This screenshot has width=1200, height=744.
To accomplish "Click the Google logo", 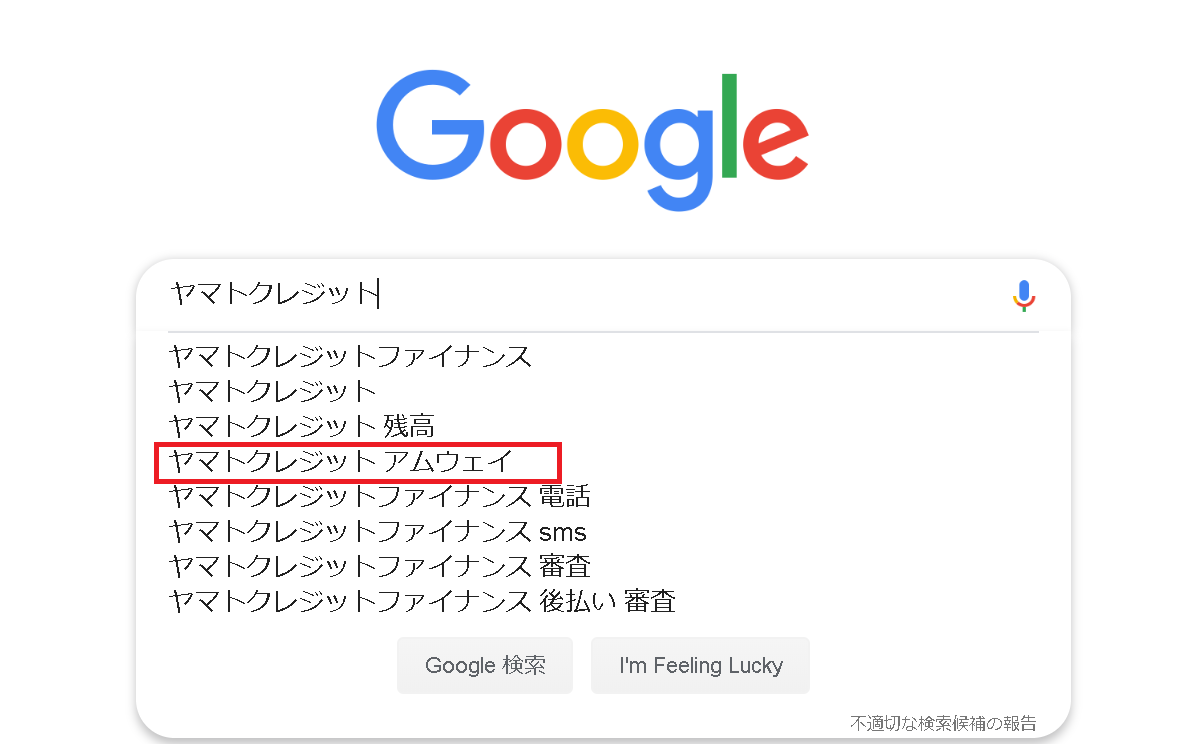I will [x=593, y=138].
